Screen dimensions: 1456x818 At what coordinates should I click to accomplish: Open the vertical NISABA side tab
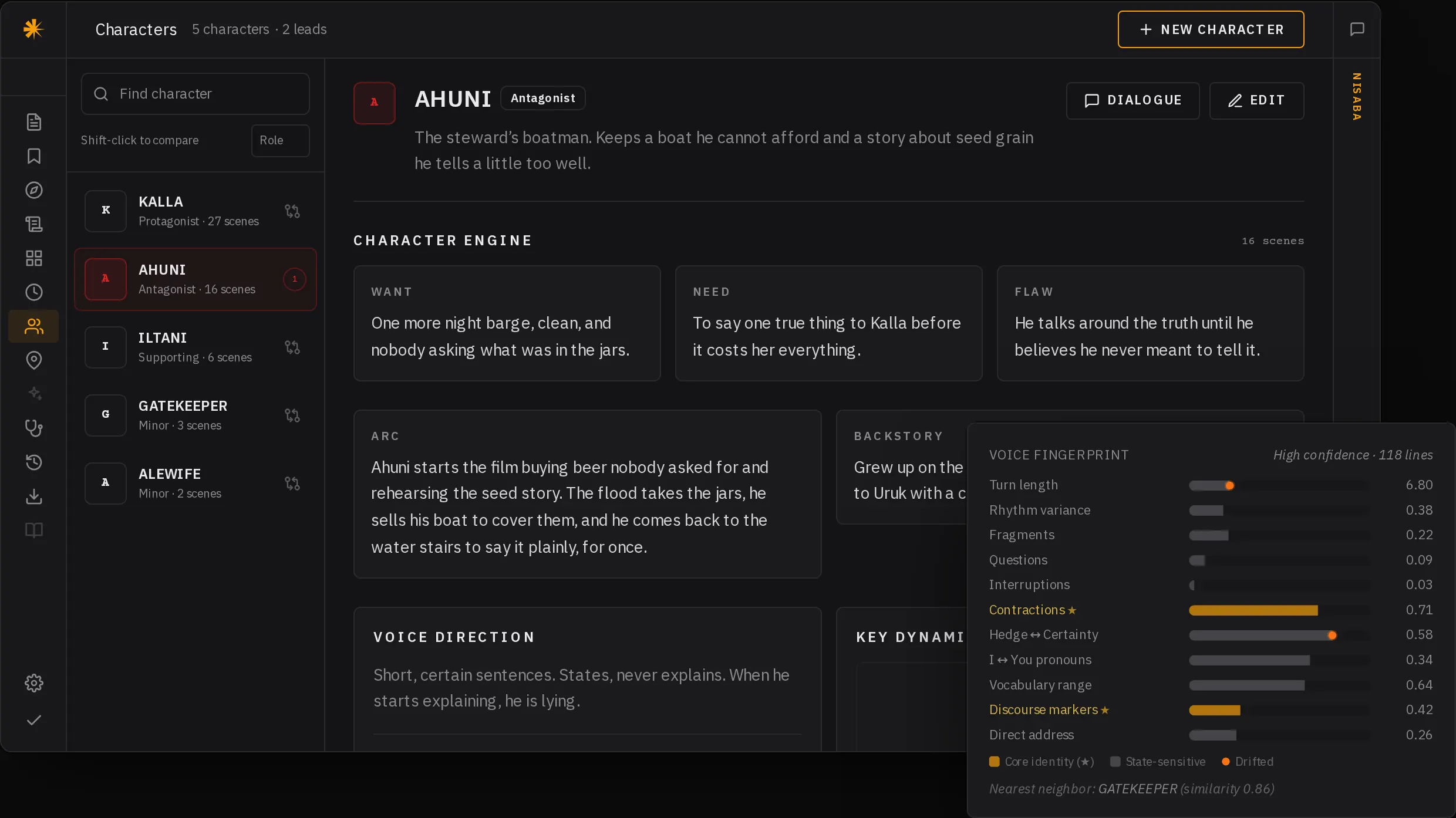[1356, 97]
